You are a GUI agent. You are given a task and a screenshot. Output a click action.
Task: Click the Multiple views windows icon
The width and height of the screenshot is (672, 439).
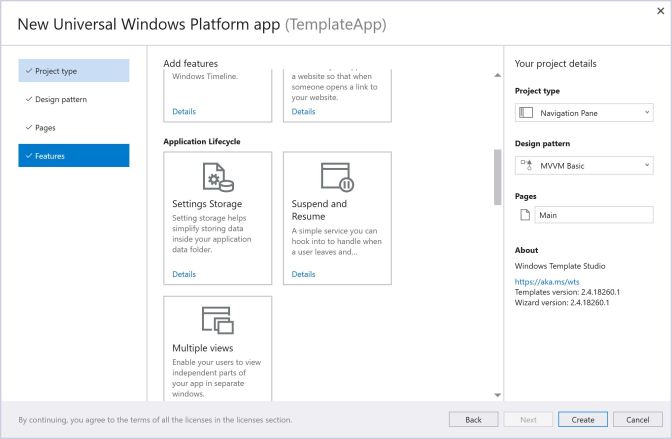pyautogui.click(x=218, y=320)
